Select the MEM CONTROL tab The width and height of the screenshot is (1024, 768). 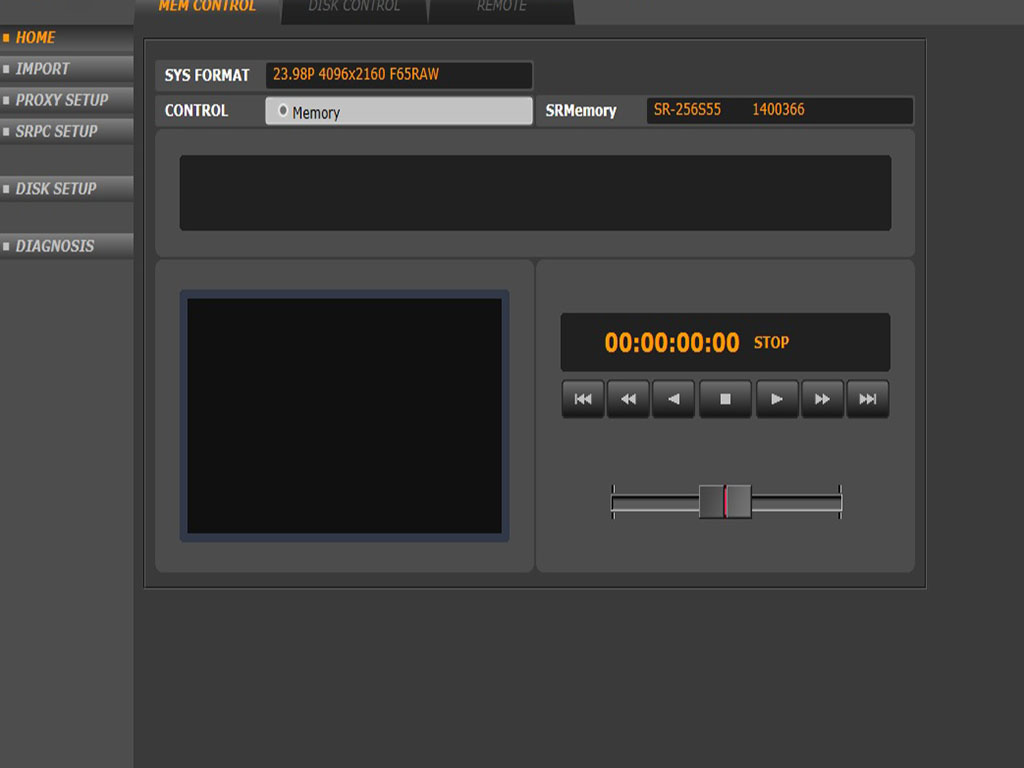point(207,8)
